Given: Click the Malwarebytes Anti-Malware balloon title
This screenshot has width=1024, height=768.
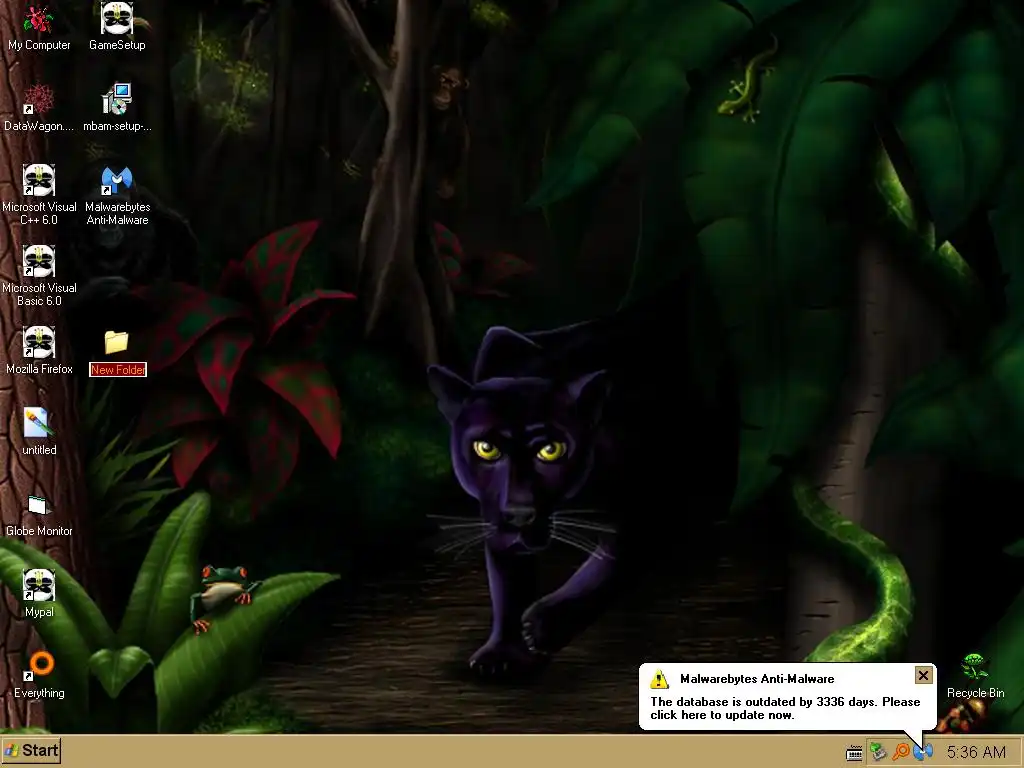Looking at the screenshot, I should click(757, 679).
